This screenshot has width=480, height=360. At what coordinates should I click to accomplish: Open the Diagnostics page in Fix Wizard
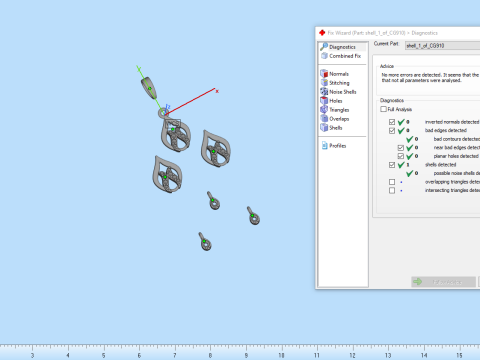tap(342, 47)
